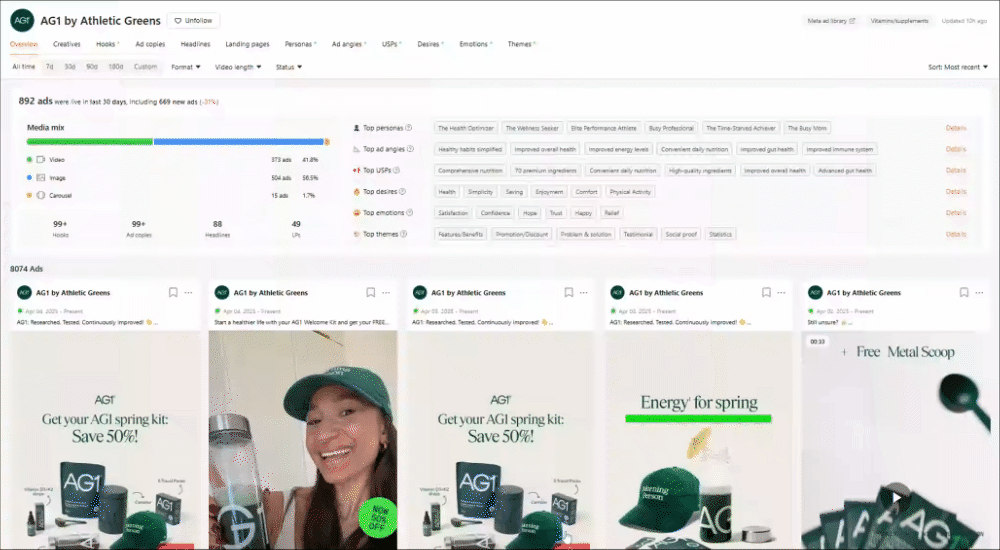The width and height of the screenshot is (1000, 550).
Task: Click the Top themes info icon
Action: point(404,234)
